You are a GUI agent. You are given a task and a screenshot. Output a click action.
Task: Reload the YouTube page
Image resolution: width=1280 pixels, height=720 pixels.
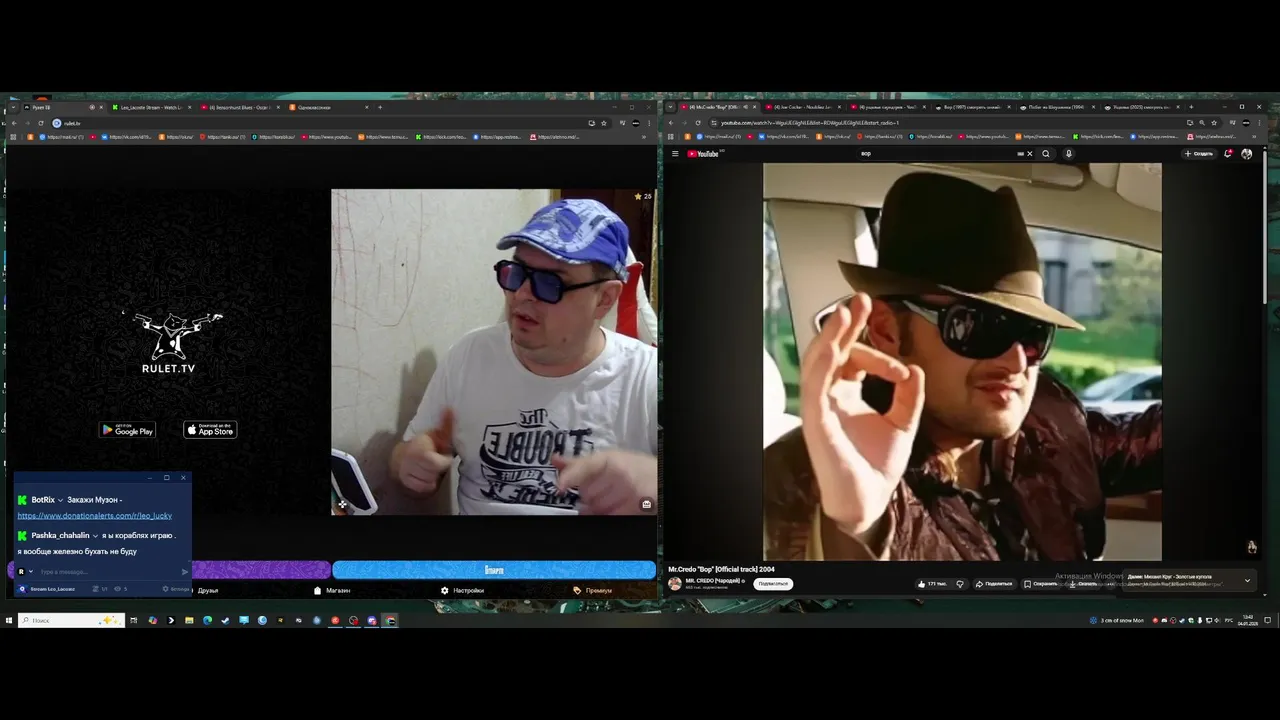[x=698, y=123]
